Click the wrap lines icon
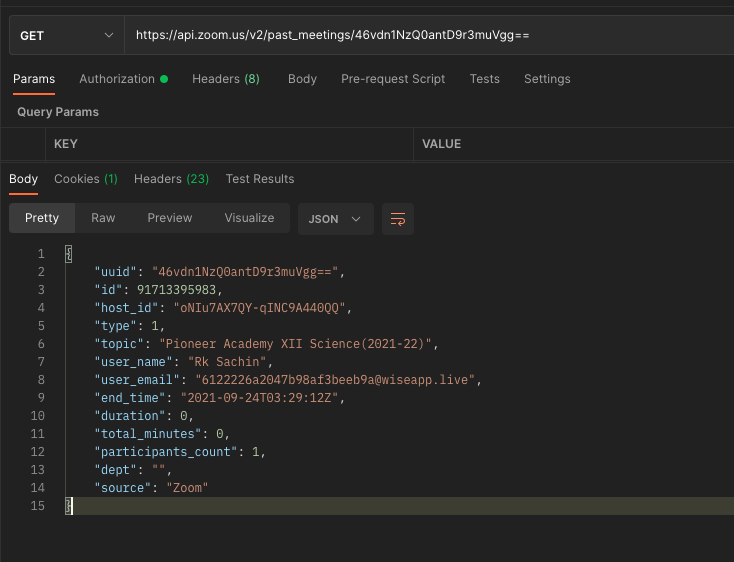Screen dimensions: 734x562 point(398,219)
